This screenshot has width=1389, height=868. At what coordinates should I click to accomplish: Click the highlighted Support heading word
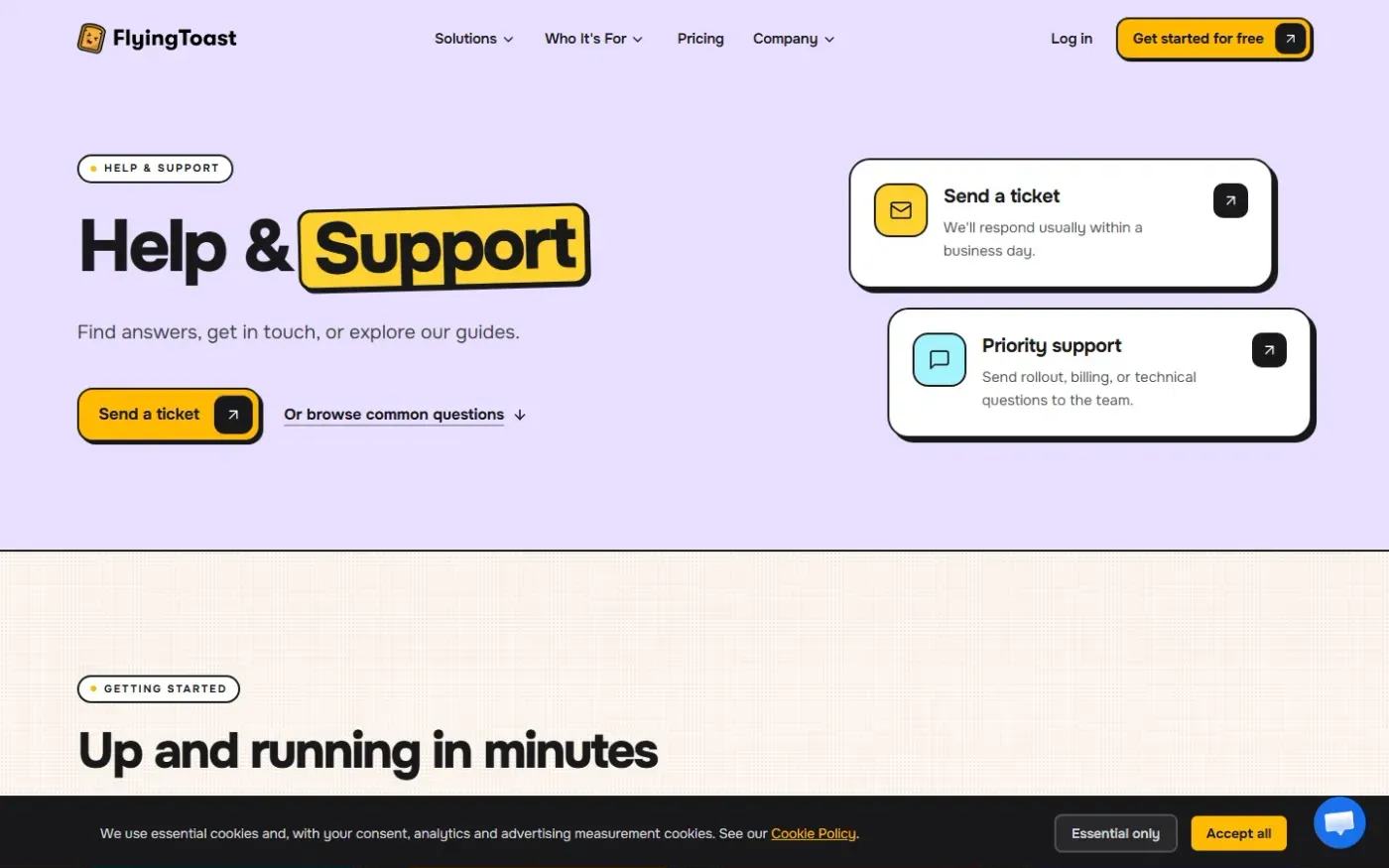pos(444,248)
